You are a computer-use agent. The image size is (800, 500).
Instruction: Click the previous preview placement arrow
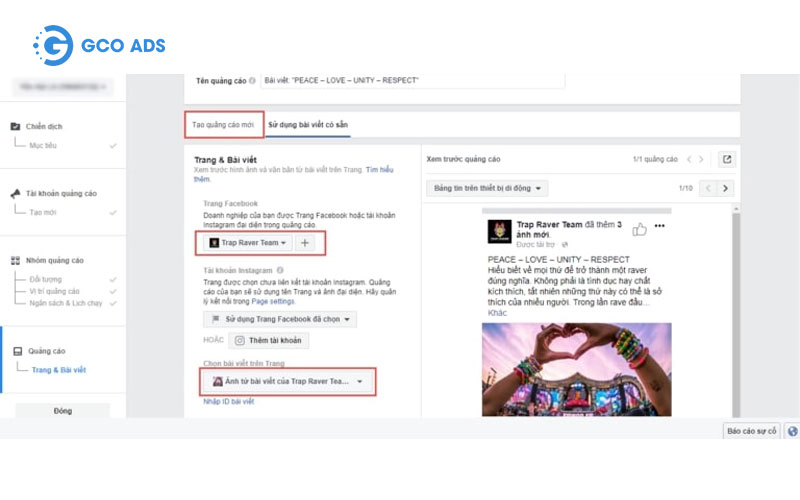709,188
